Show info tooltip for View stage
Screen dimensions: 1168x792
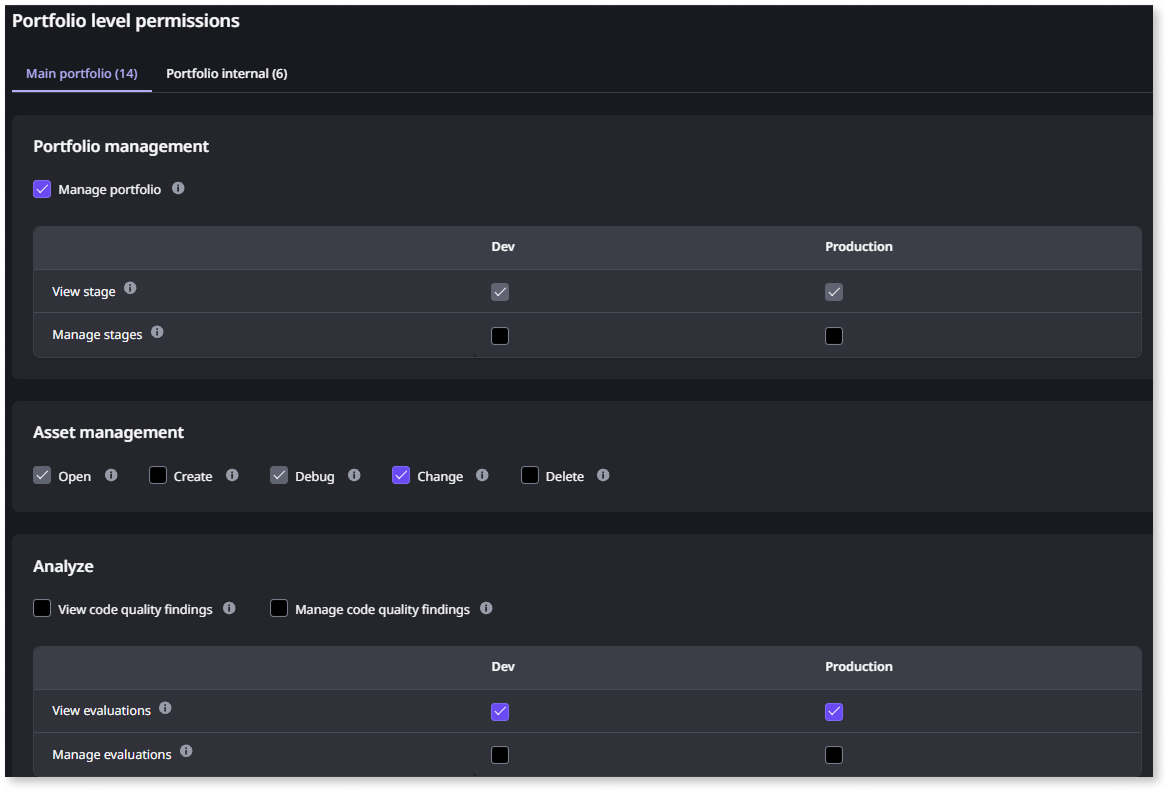[130, 288]
